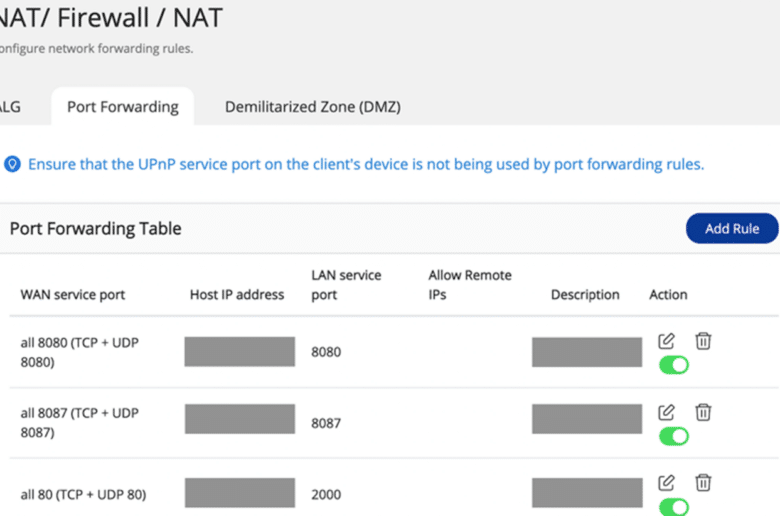Disable the 8080 rule toggle
Screen dimensions: 780x516
pos(674,365)
